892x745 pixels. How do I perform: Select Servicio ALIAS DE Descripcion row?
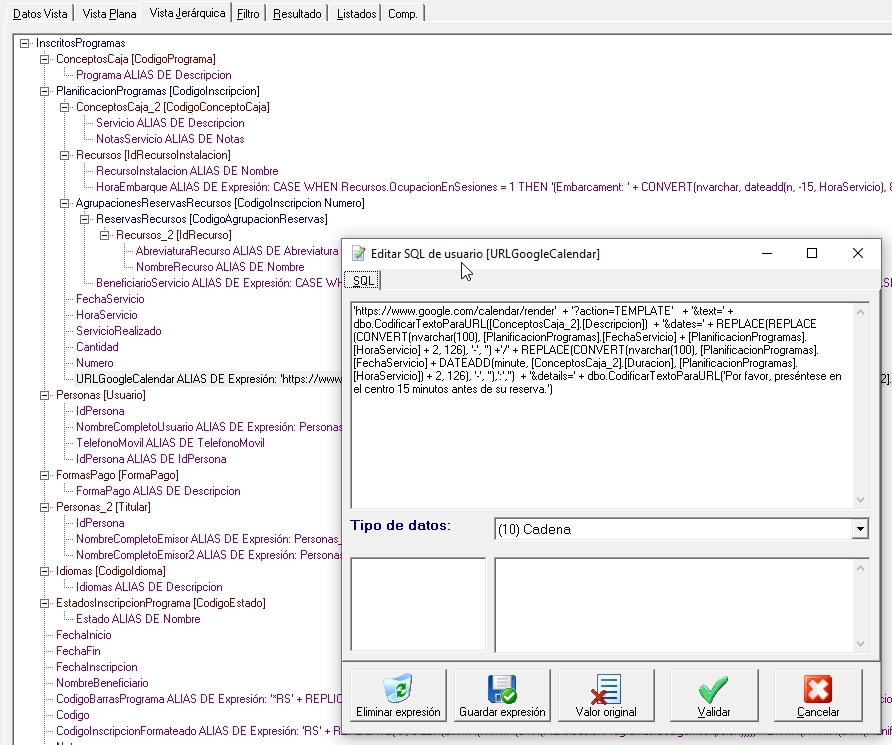click(170, 123)
